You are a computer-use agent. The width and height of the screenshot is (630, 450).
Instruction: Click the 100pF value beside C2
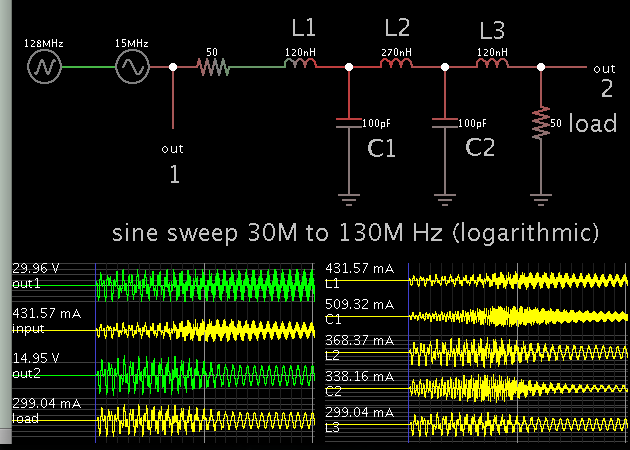(472, 123)
